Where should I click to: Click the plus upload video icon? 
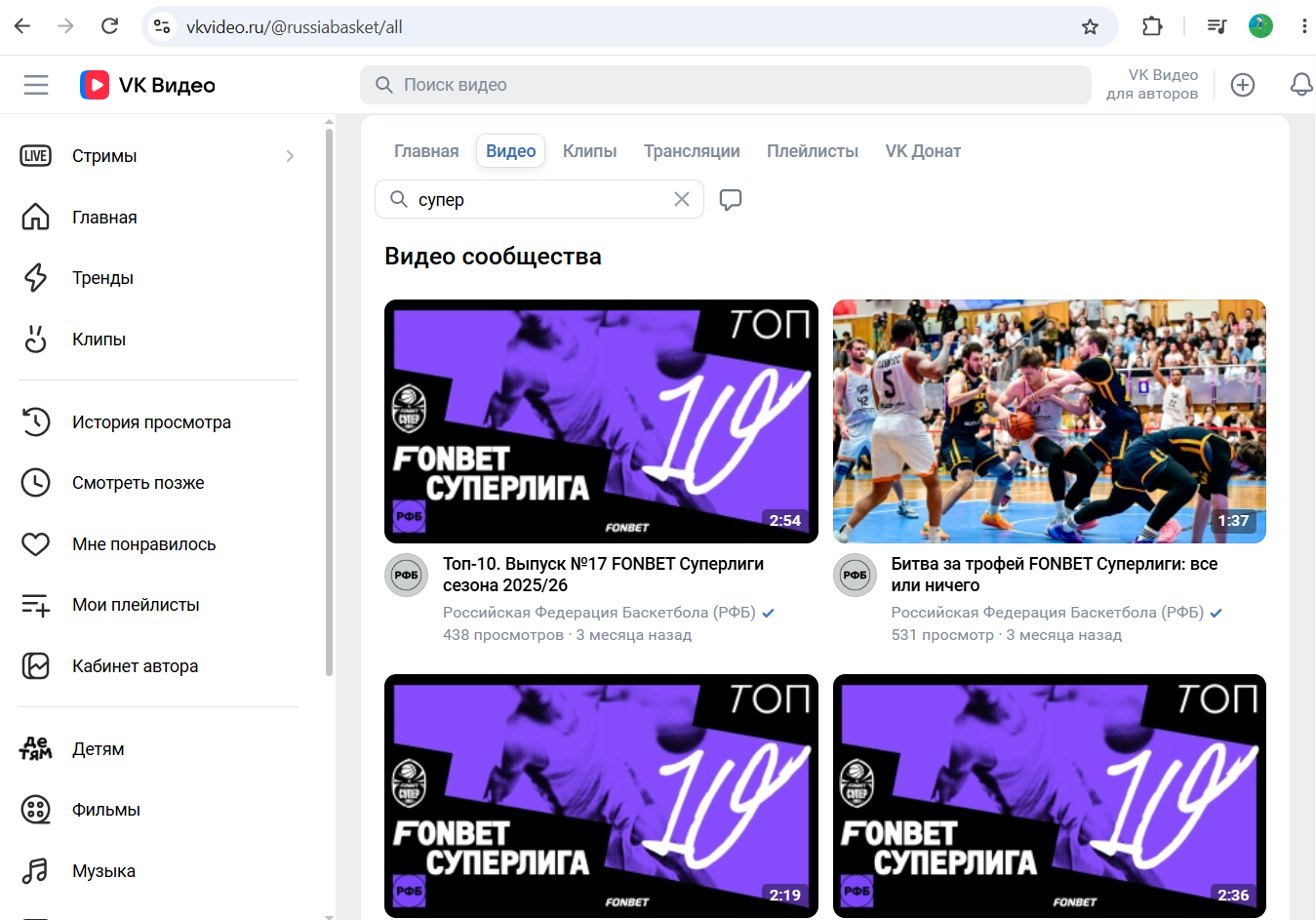pos(1243,85)
